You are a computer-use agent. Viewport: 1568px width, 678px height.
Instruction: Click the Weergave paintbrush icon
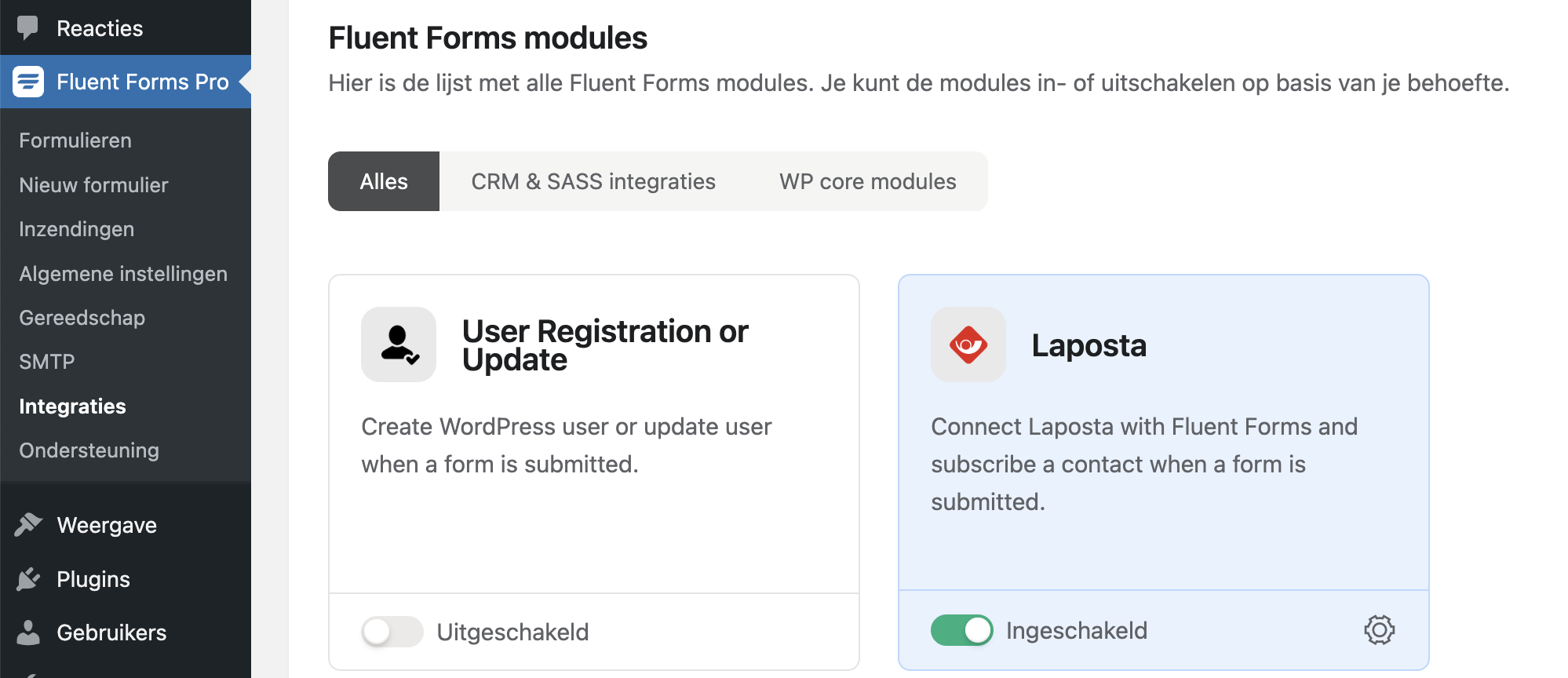[28, 525]
